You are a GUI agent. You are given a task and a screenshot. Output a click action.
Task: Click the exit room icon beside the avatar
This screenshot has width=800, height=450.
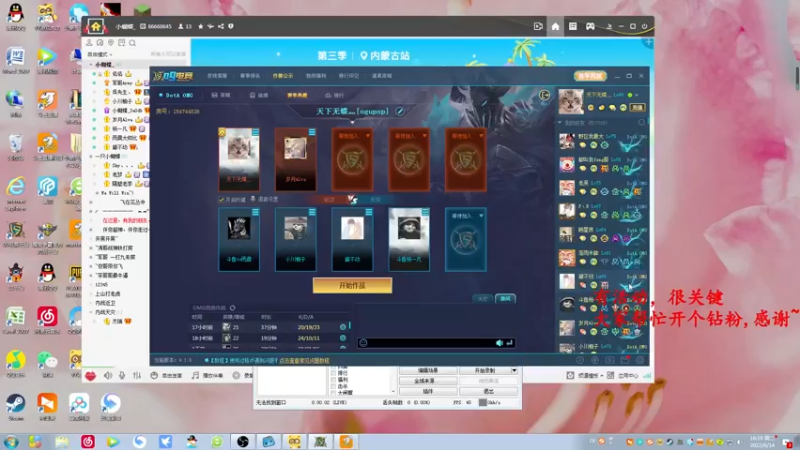544,95
